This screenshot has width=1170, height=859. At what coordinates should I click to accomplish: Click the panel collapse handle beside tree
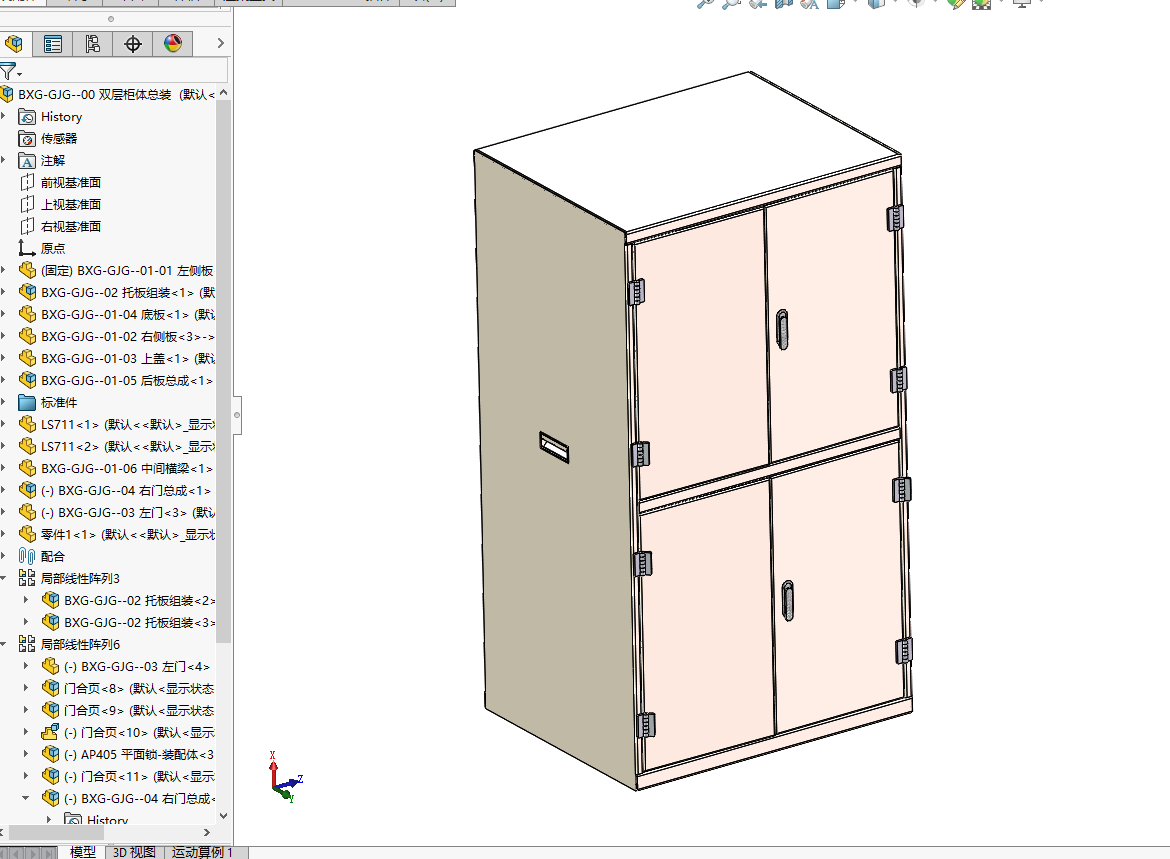237,415
